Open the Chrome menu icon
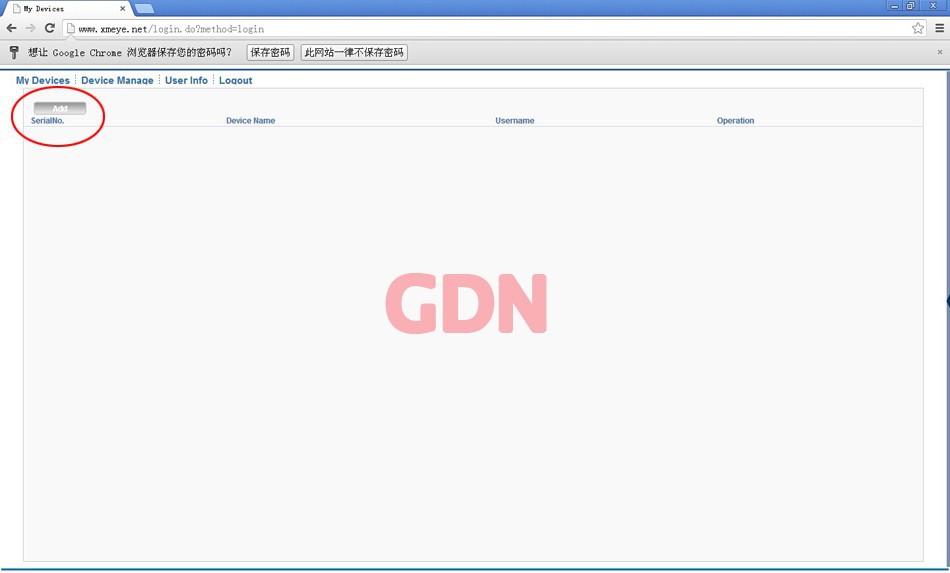Screen dimensions: 950x573 tap(940, 28)
